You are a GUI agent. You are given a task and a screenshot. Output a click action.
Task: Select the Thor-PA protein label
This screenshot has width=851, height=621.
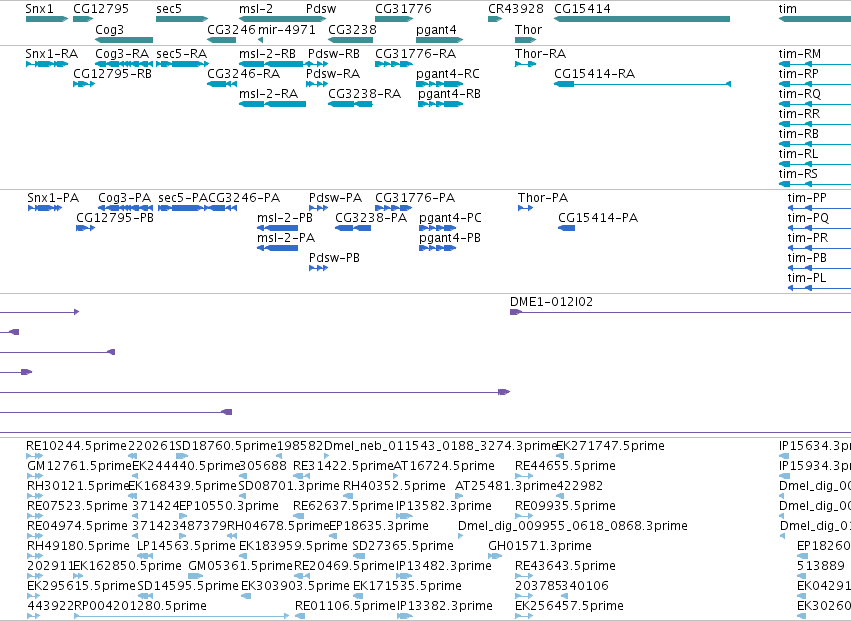(543, 198)
